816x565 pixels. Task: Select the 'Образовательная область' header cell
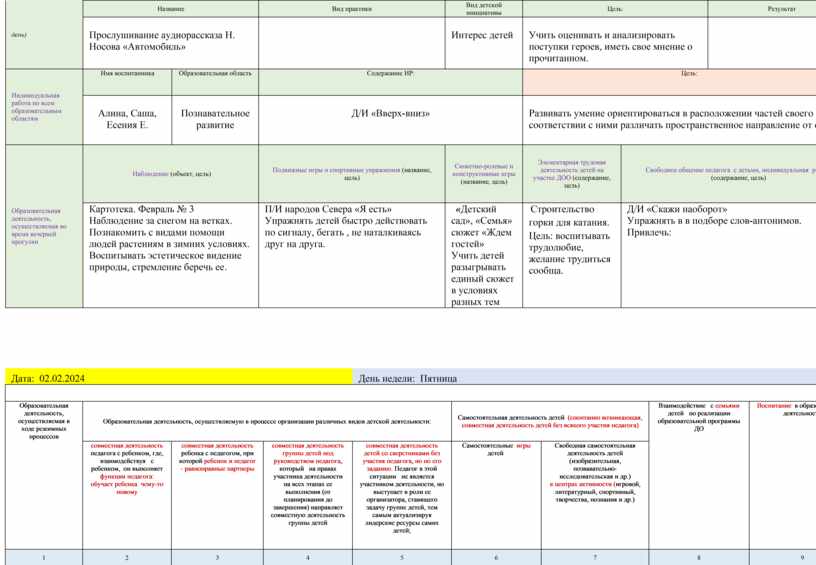215,82
